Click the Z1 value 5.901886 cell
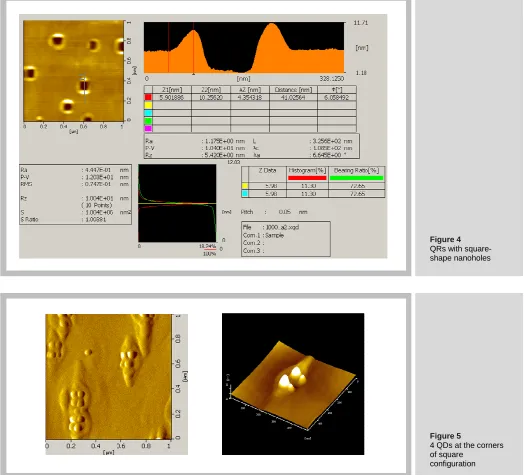Viewport: 524px width, 475px height. click(x=172, y=98)
